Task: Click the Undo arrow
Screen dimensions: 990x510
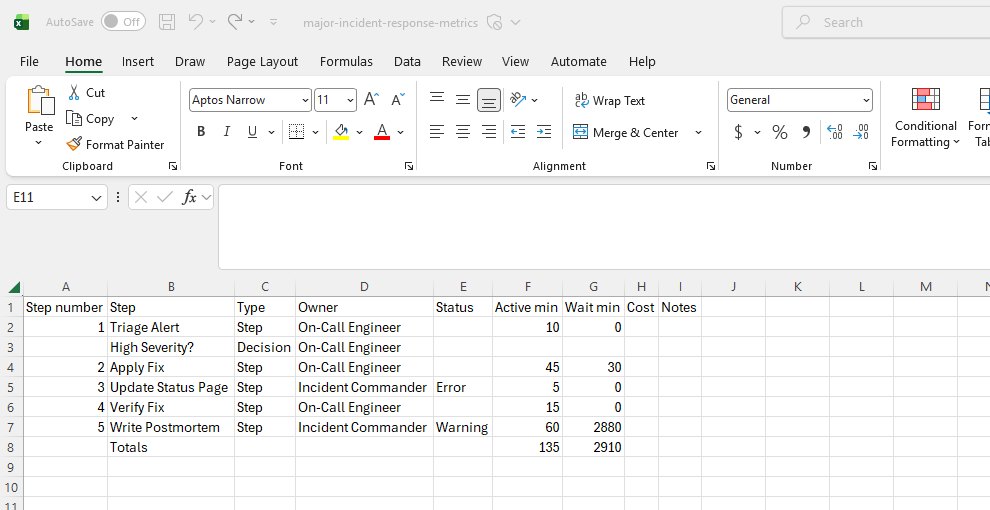Action: click(x=196, y=21)
